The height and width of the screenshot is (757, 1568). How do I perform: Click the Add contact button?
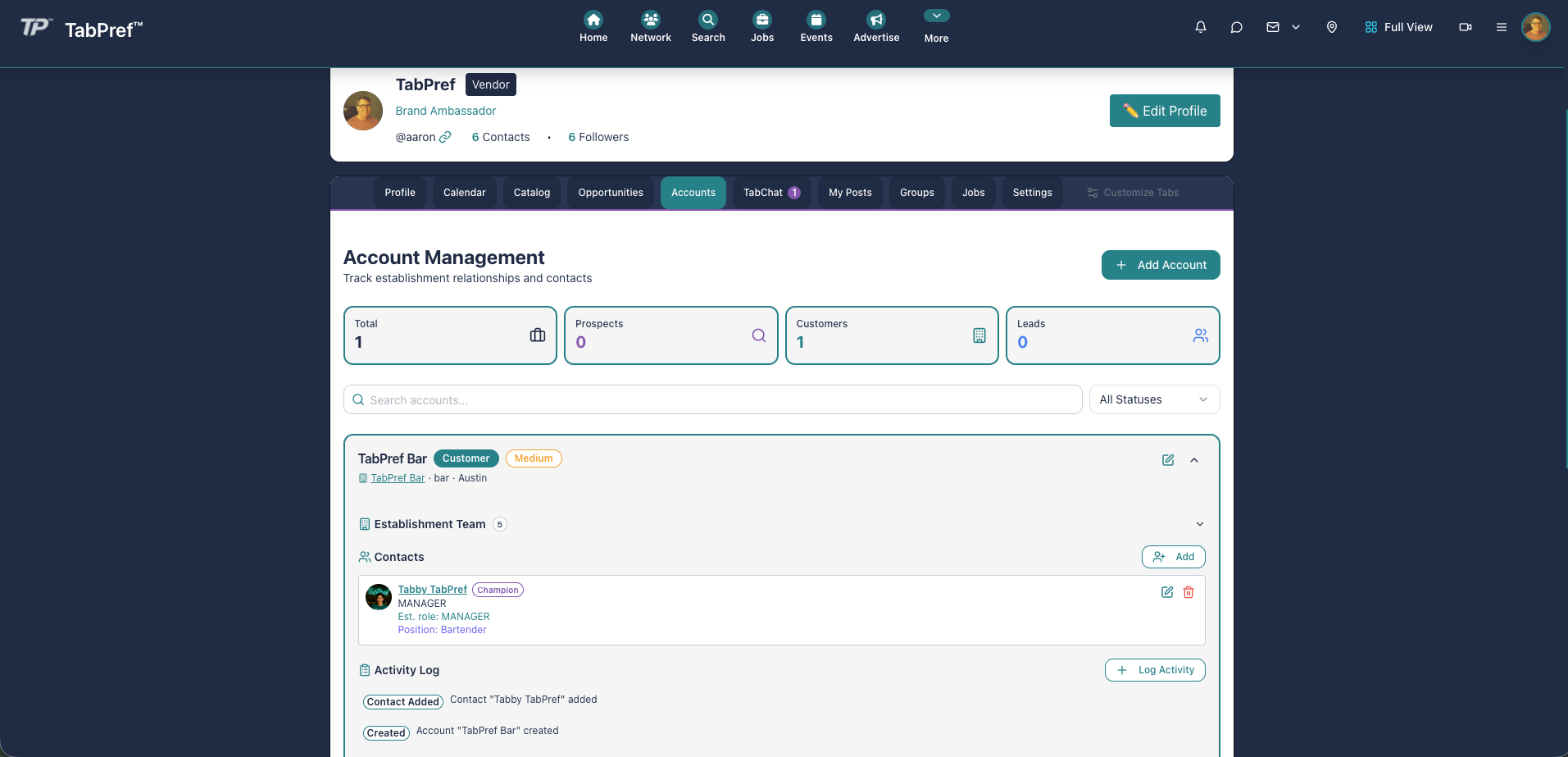(1174, 557)
